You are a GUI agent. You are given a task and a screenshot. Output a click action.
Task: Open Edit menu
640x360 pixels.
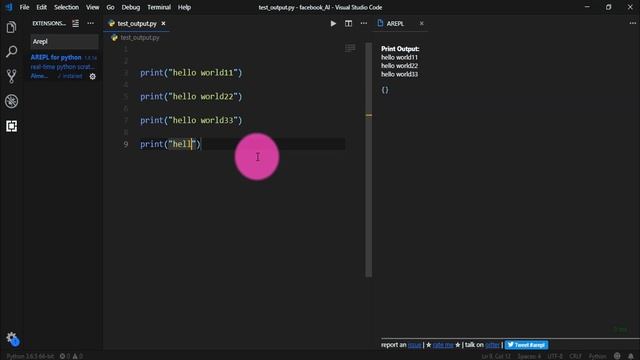point(42,7)
